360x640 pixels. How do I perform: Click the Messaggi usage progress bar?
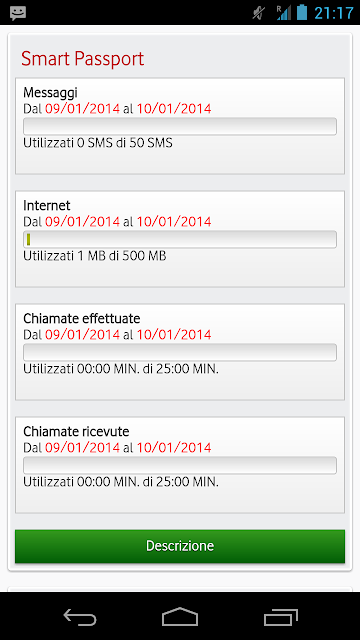pos(180,126)
